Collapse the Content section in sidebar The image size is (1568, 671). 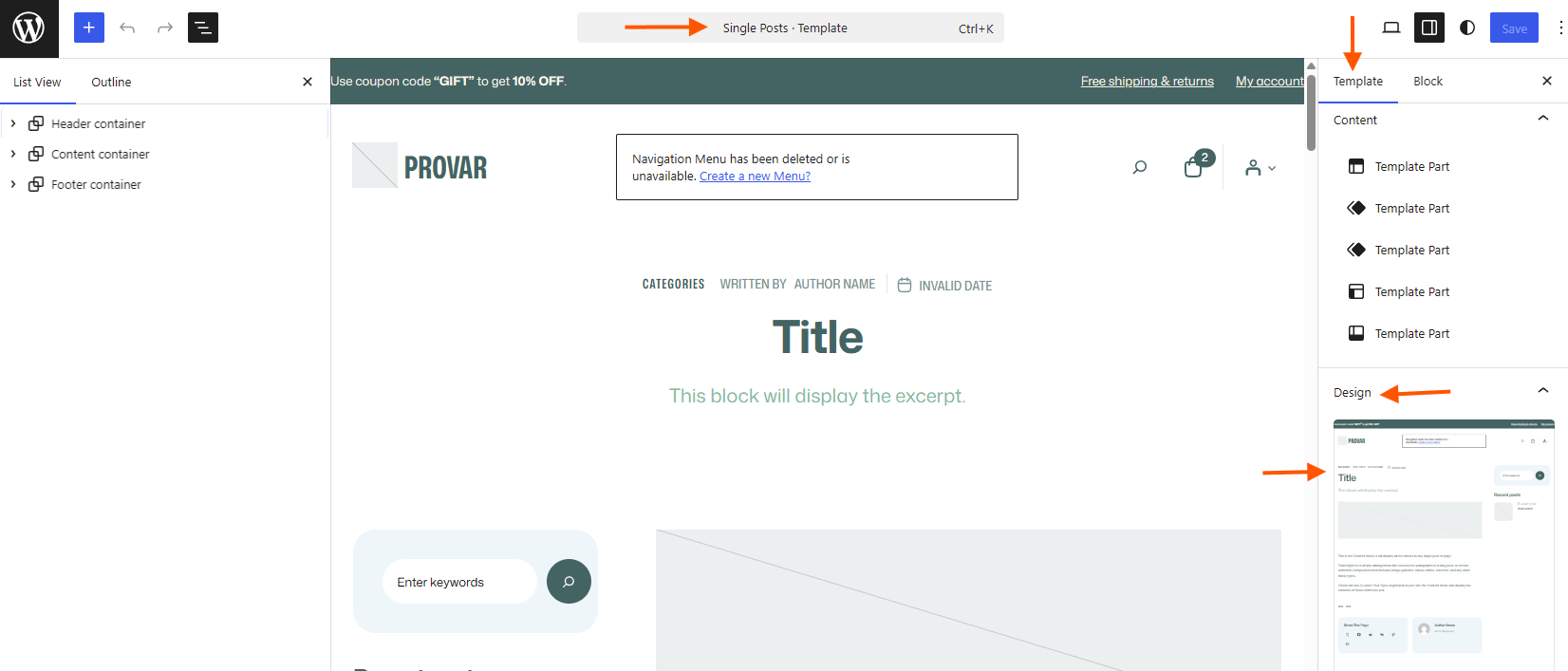pyautogui.click(x=1543, y=120)
